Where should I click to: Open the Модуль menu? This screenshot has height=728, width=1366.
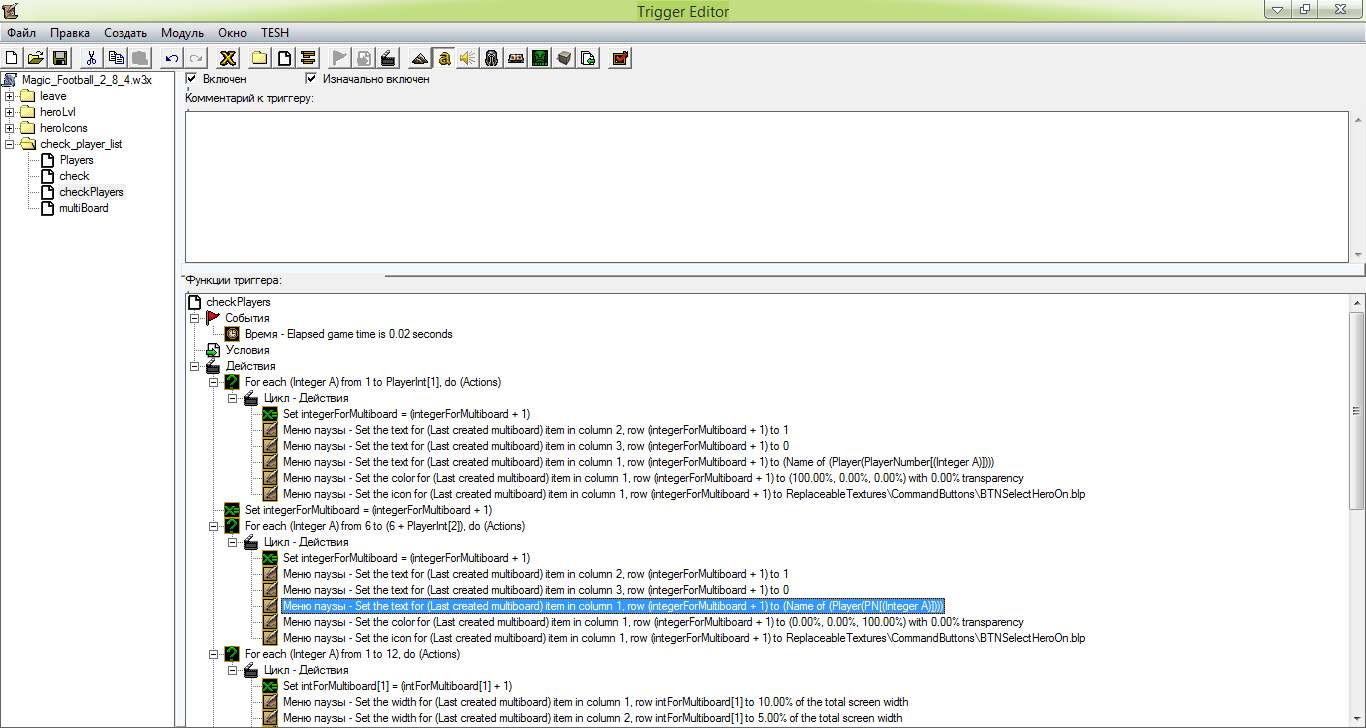tap(182, 33)
